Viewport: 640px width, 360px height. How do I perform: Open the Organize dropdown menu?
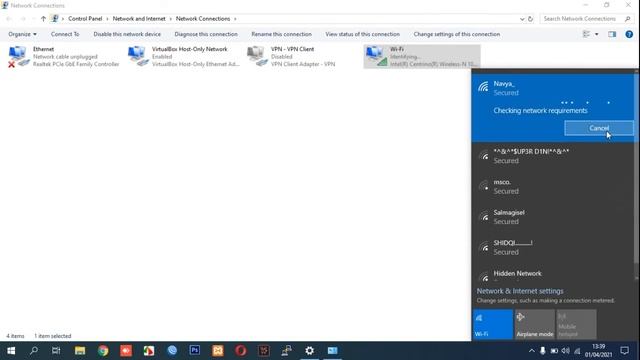click(x=22, y=34)
